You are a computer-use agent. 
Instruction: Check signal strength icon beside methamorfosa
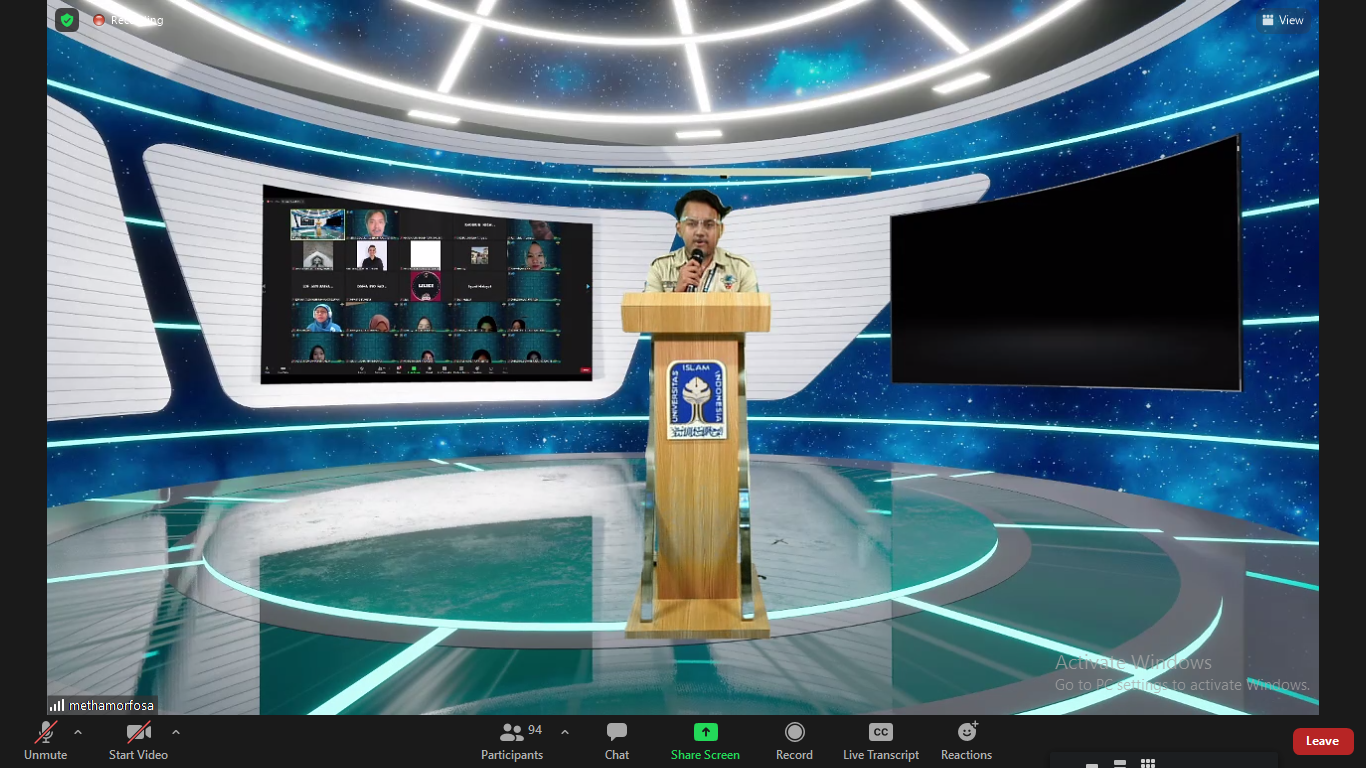57,705
